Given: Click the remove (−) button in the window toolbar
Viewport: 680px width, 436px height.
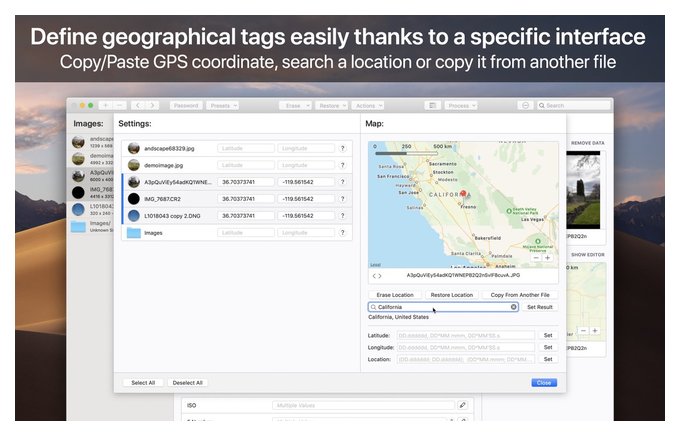Looking at the screenshot, I should [119, 105].
